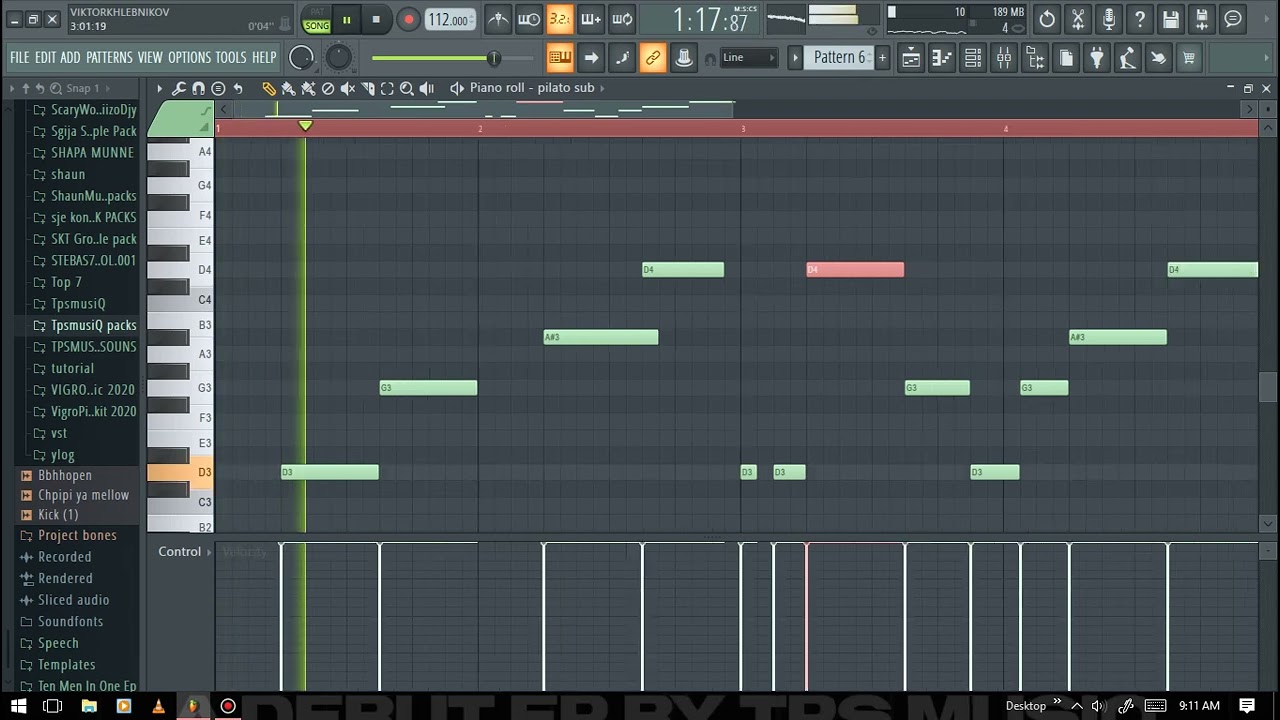Click the red D4 note
1280x720 pixels.
tap(855, 270)
